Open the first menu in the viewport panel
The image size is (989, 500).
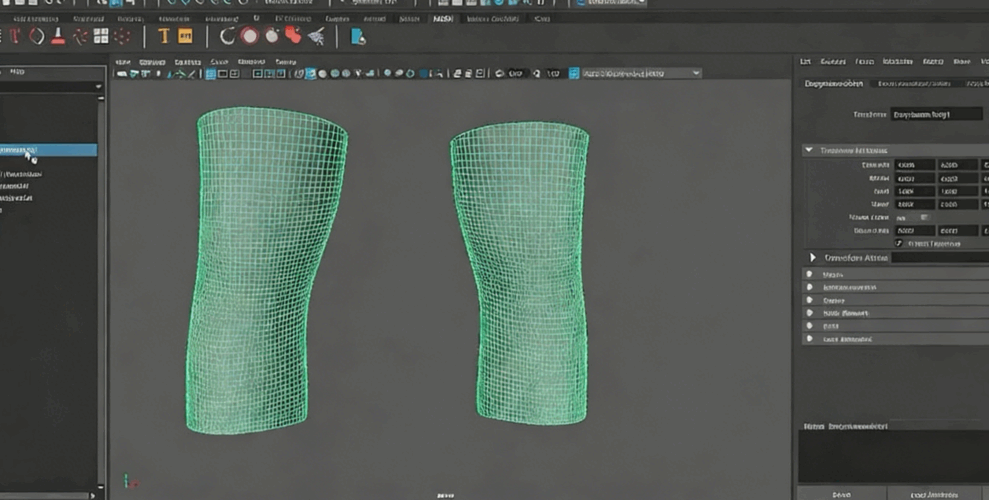(123, 62)
